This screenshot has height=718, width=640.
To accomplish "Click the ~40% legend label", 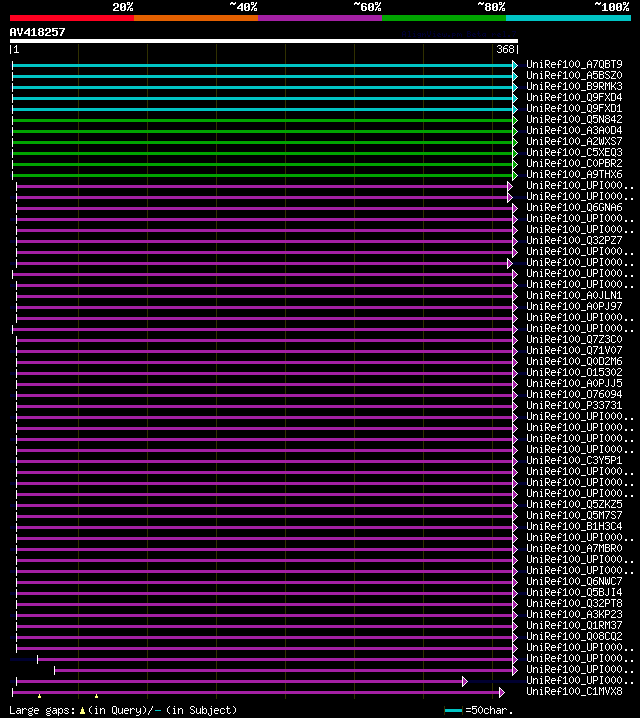I will [x=243, y=7].
